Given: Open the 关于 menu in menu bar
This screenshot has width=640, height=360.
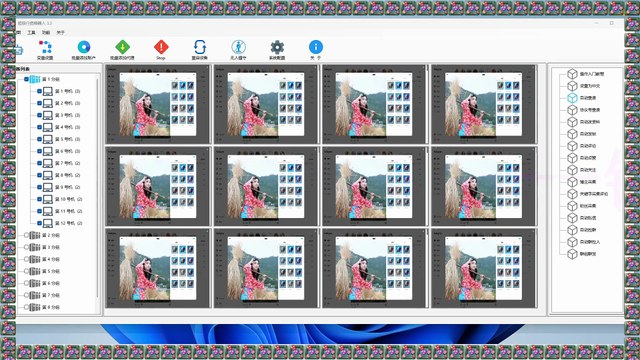Looking at the screenshot, I should [60, 32].
